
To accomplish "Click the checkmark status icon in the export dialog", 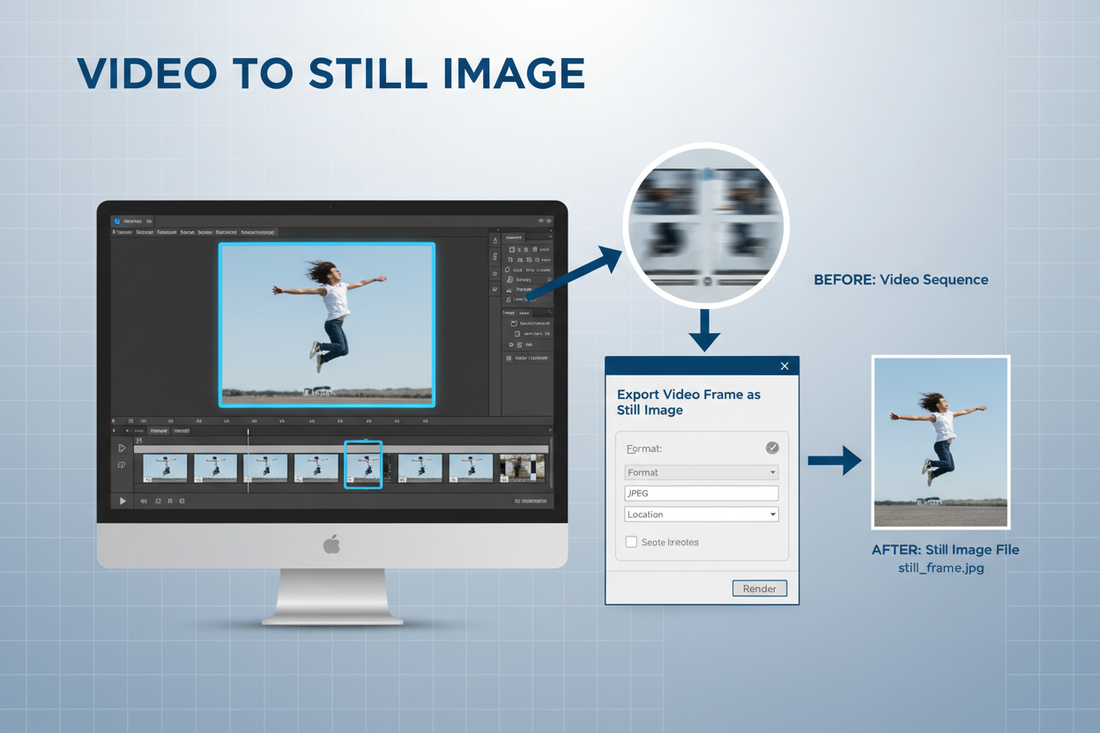I will tap(771, 448).
